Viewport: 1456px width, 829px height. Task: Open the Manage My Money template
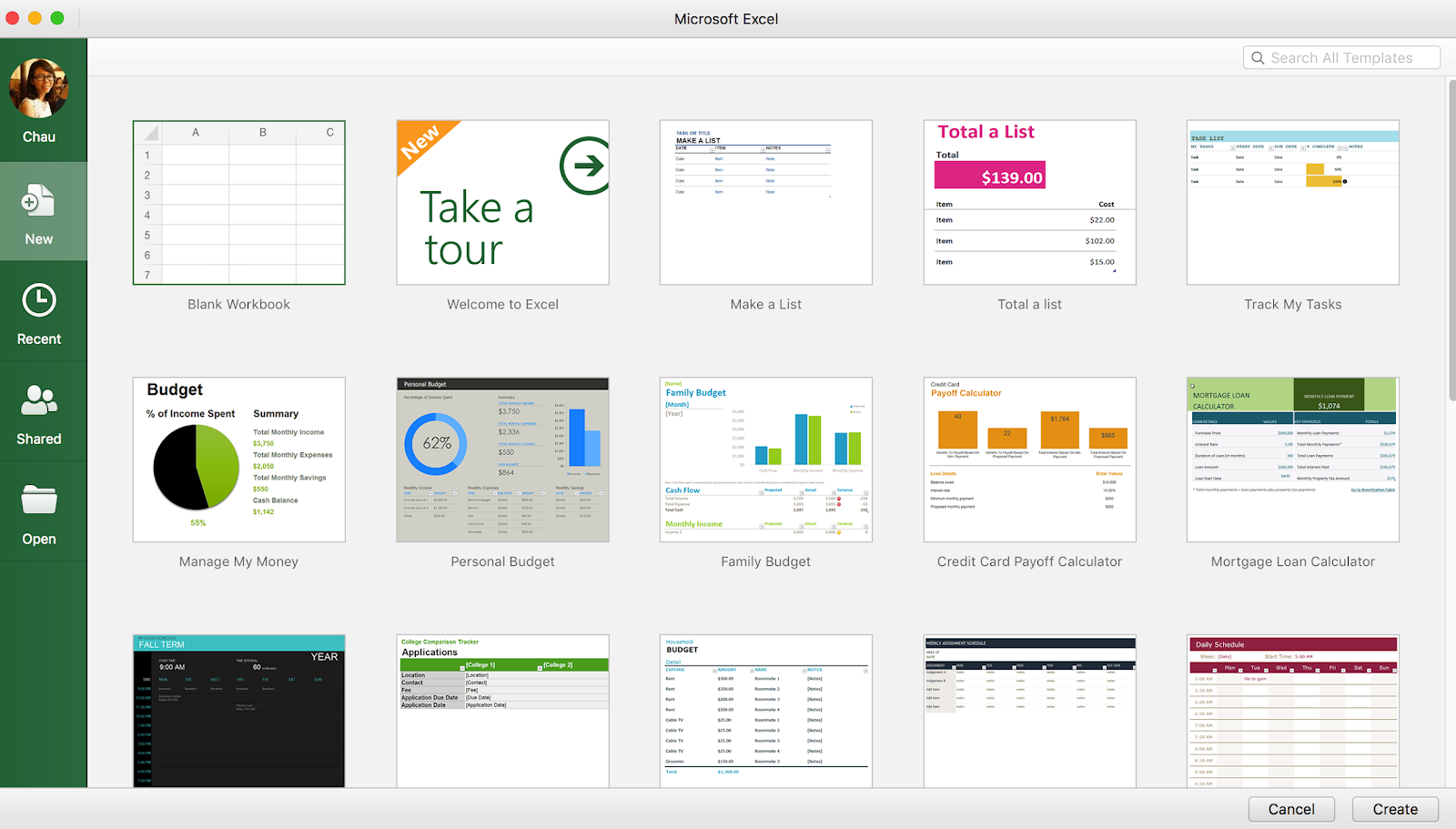click(x=239, y=460)
